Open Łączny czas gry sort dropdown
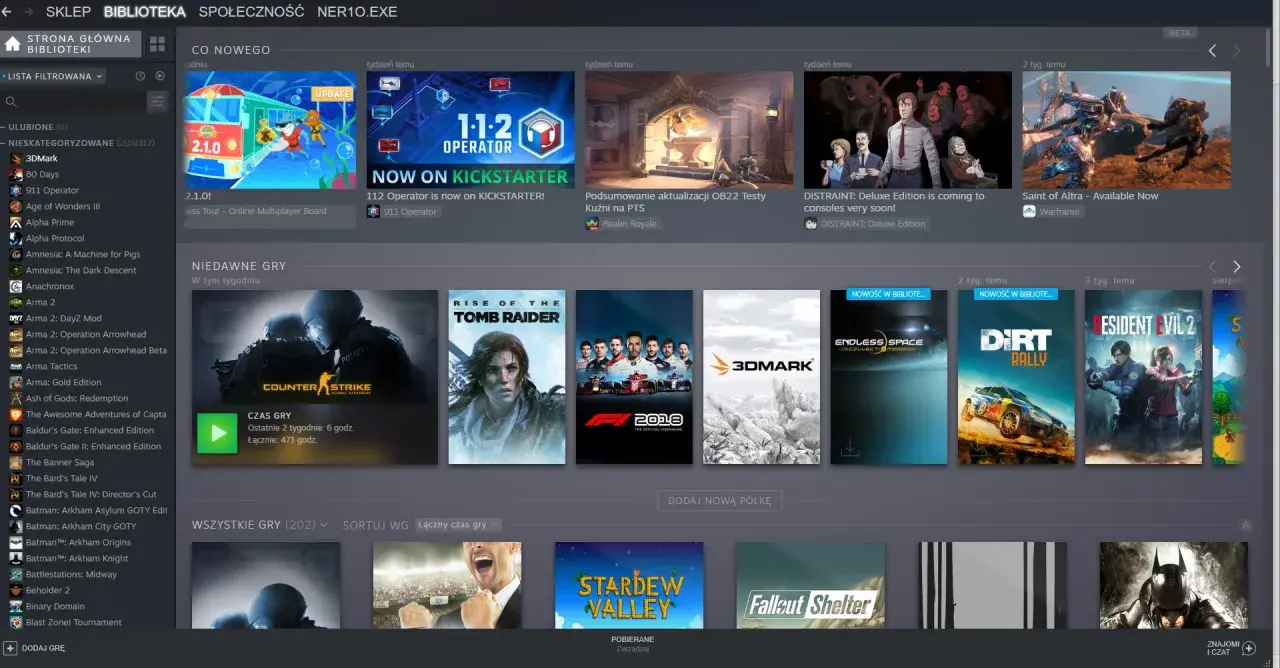 (x=458, y=525)
